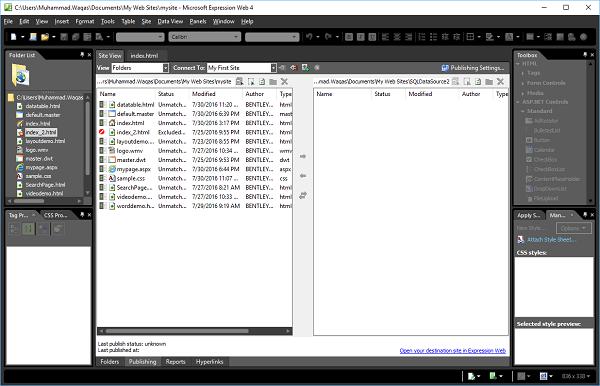Viewport: 600px width, 386px height.
Task: Expand the Calibri font dropdown
Action: (x=236, y=37)
